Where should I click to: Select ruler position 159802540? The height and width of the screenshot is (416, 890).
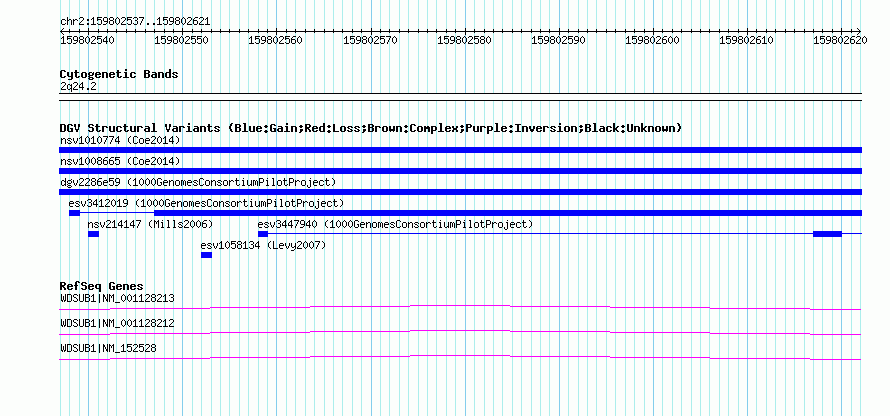coord(87,40)
